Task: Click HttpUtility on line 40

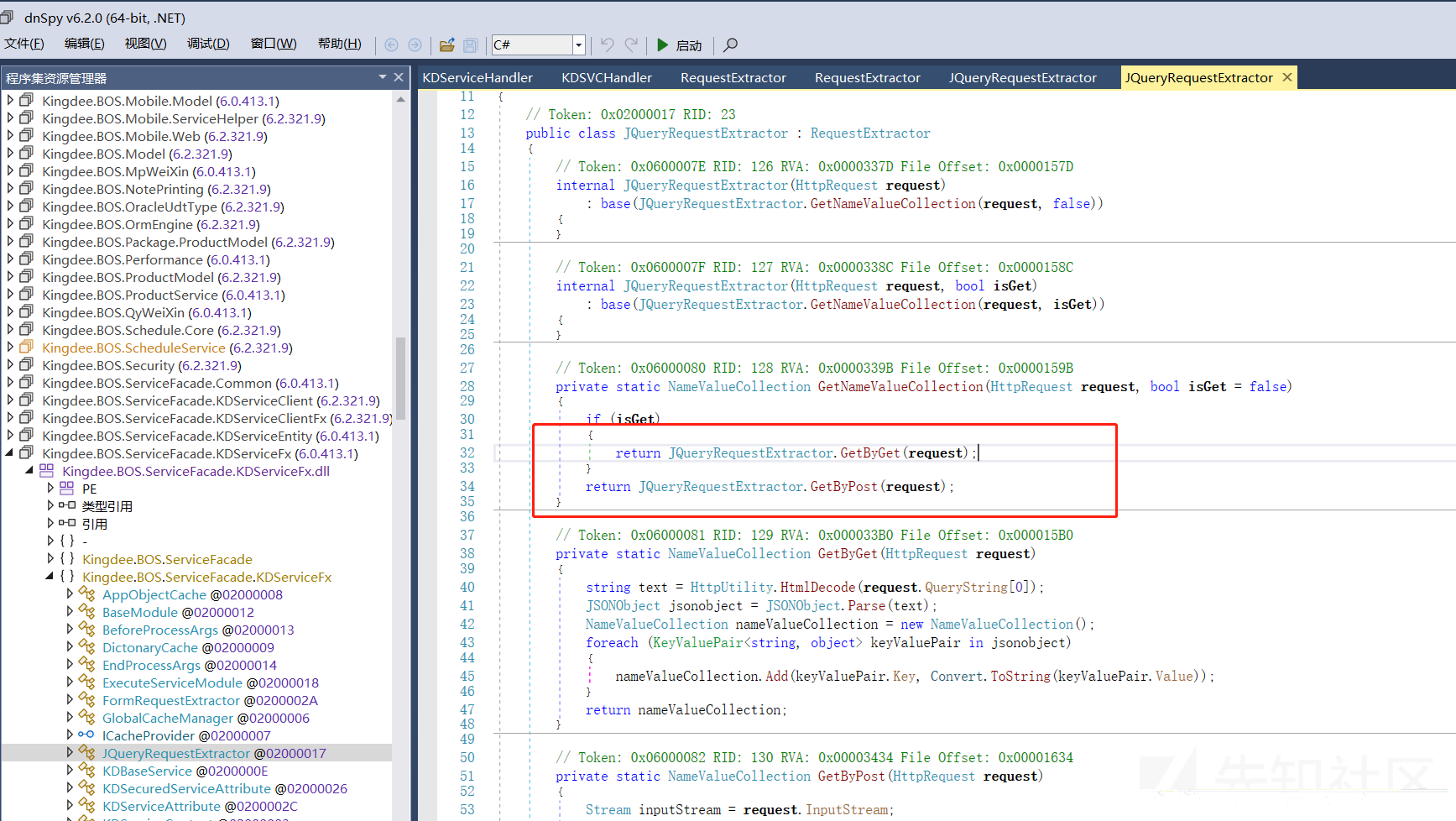Action: [x=732, y=588]
